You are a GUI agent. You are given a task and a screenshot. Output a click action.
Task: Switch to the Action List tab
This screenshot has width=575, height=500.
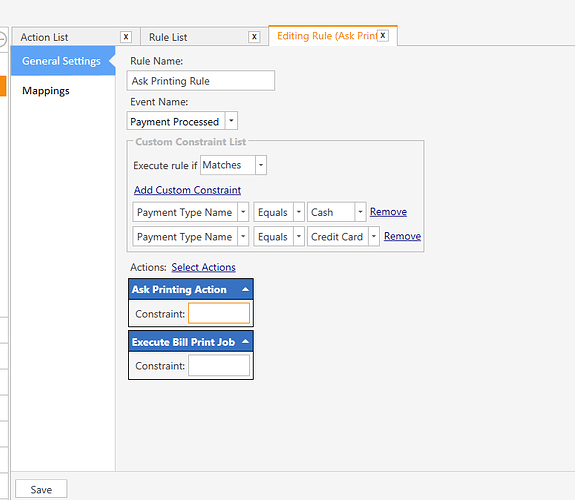click(x=44, y=37)
